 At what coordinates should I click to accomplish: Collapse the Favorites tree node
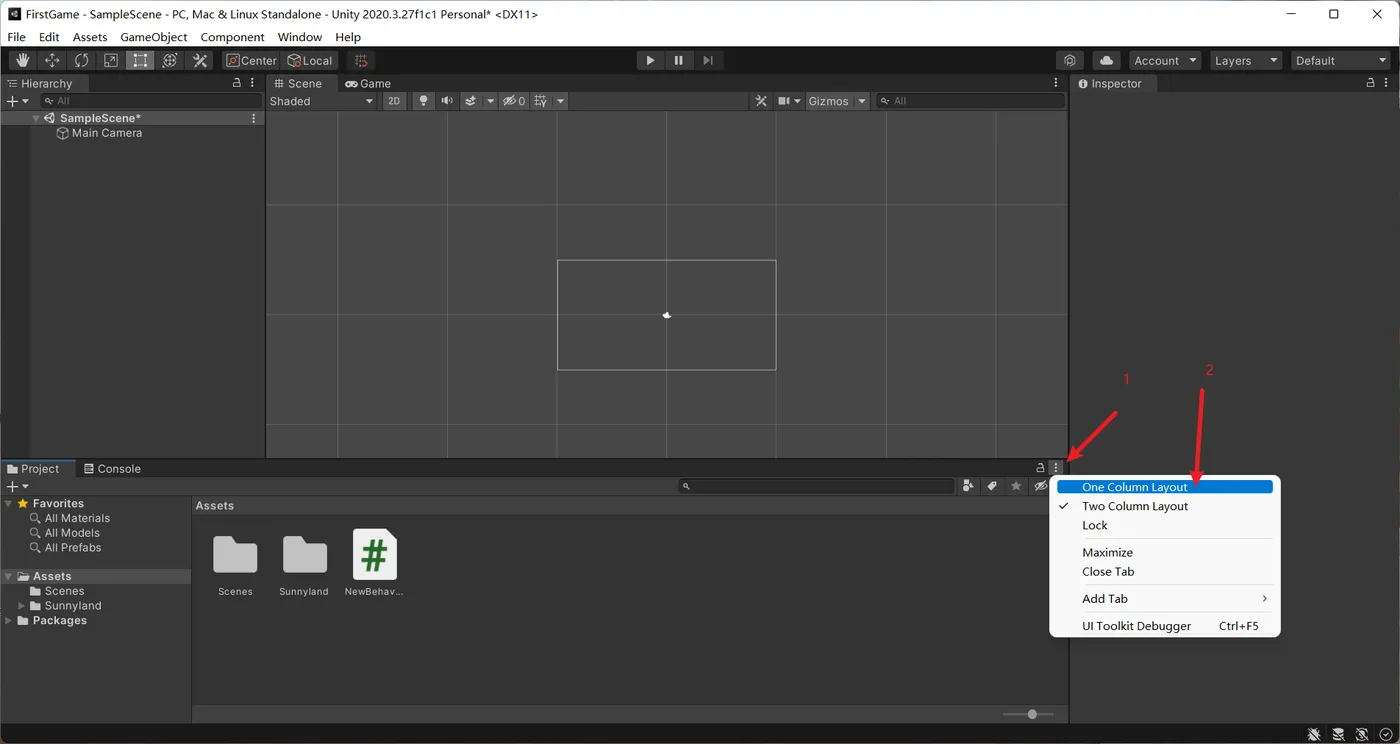click(9, 504)
